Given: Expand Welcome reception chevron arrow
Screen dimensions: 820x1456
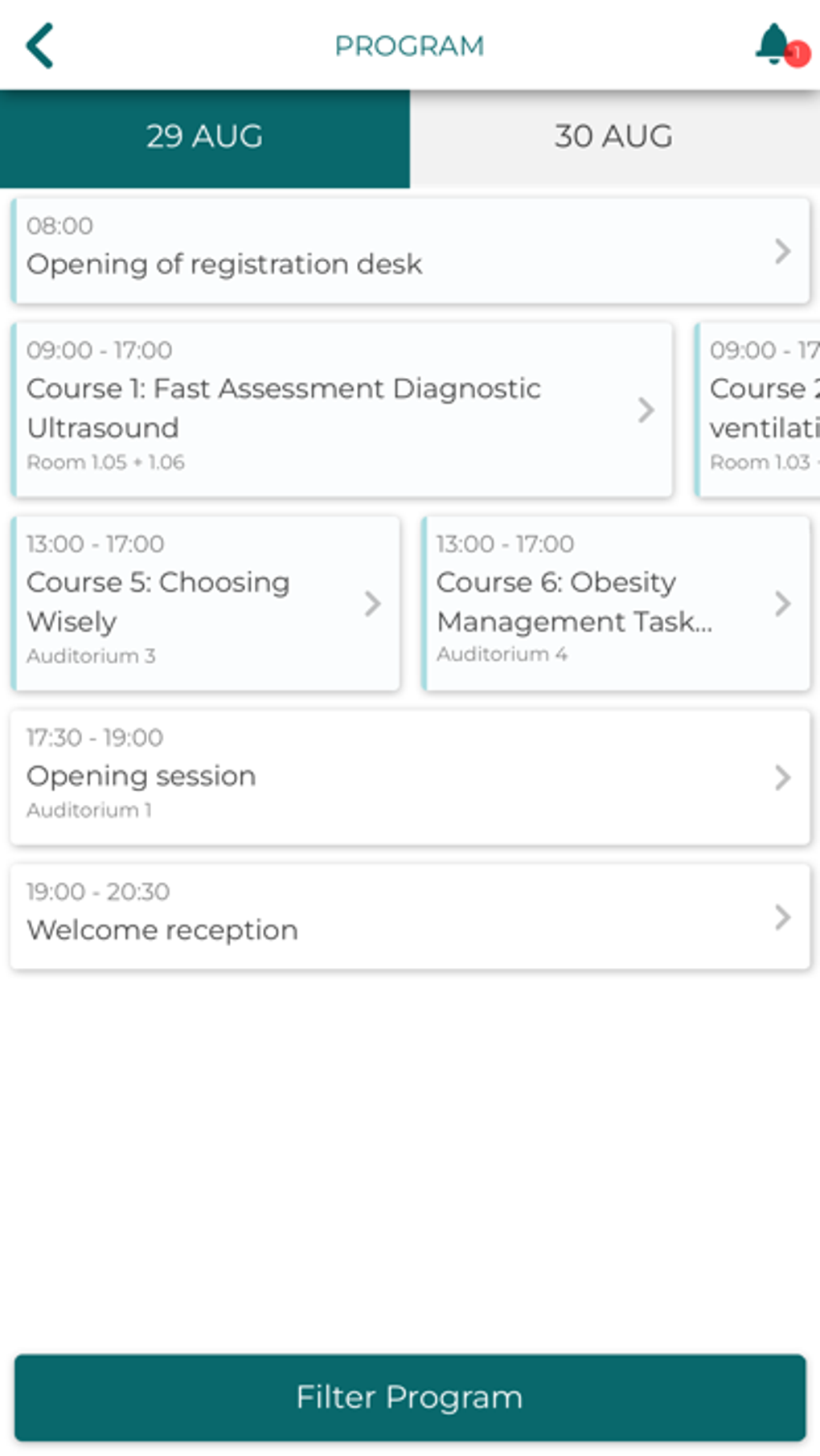Looking at the screenshot, I should click(x=782, y=917).
